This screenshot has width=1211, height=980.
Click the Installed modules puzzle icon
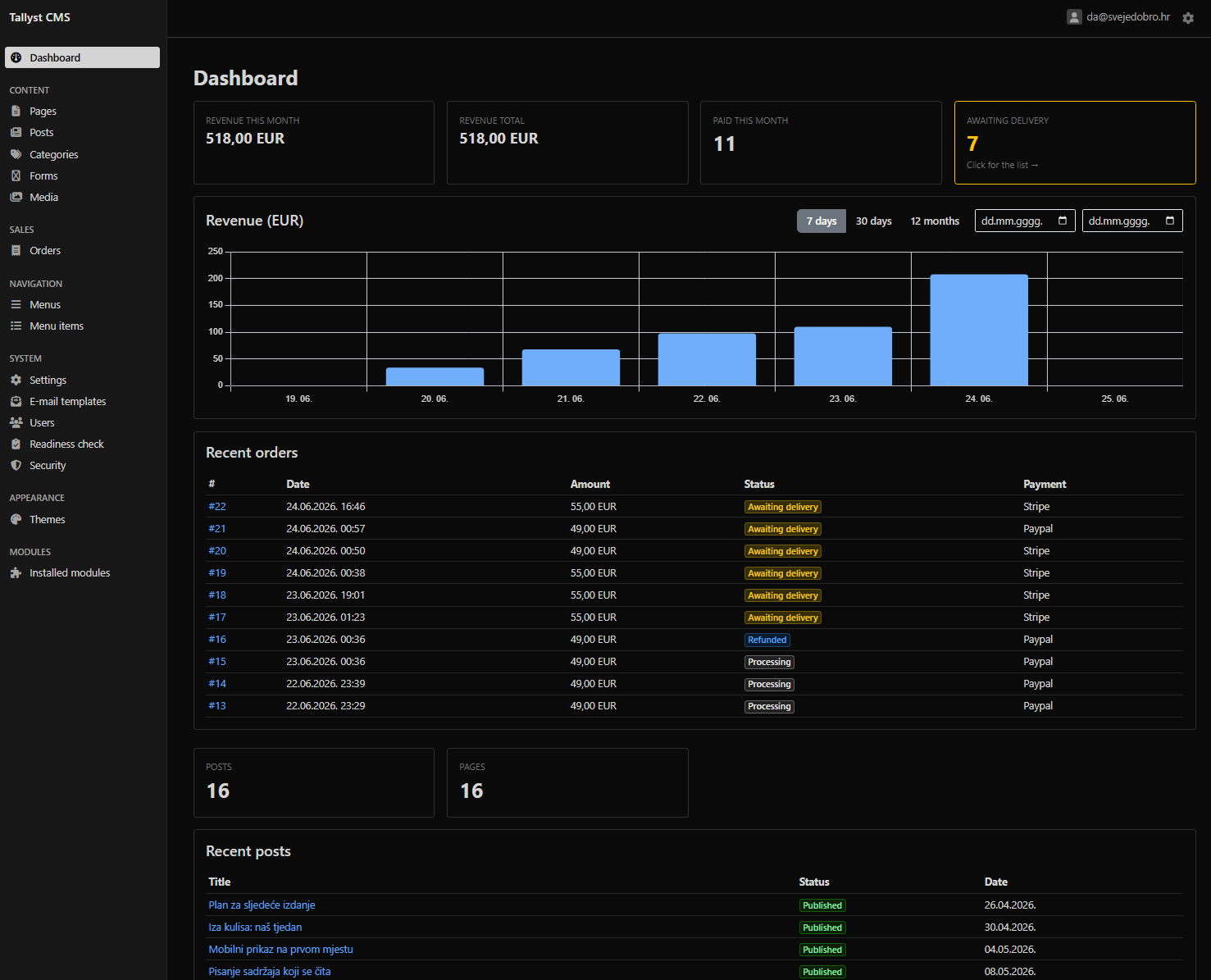16,572
